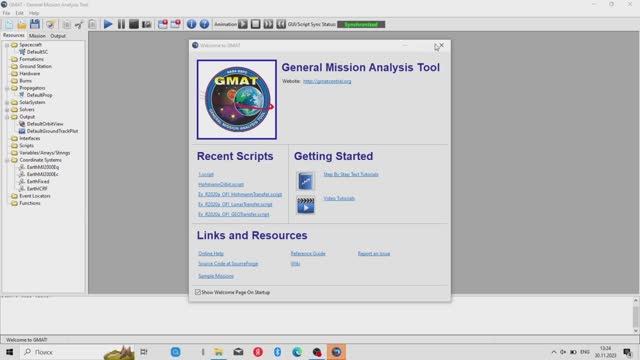Switch to the Output tab
Screen dimensions: 640x360
(x=58, y=36)
